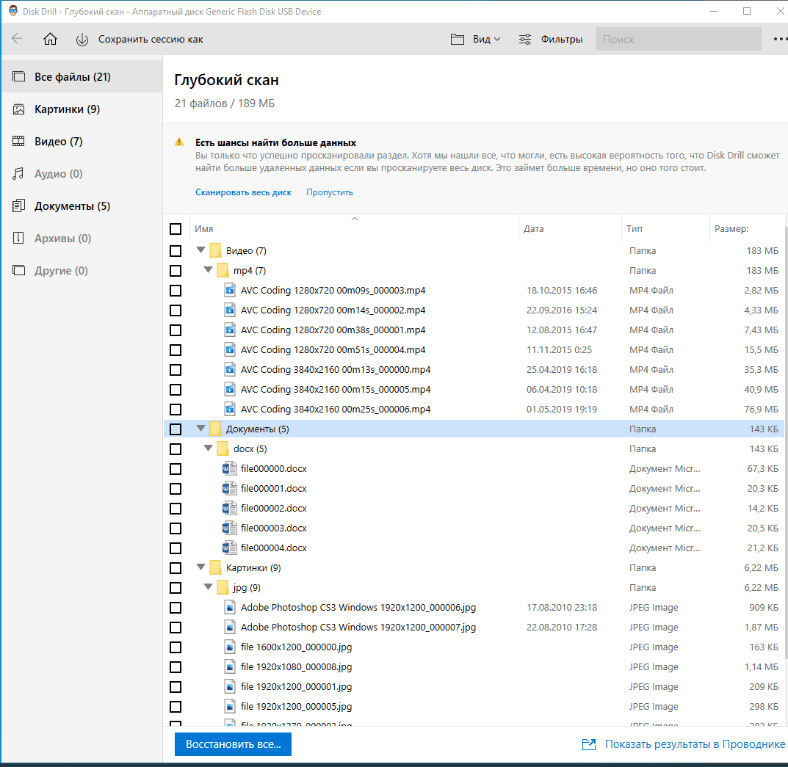Open the Вид dropdown menu

476,39
